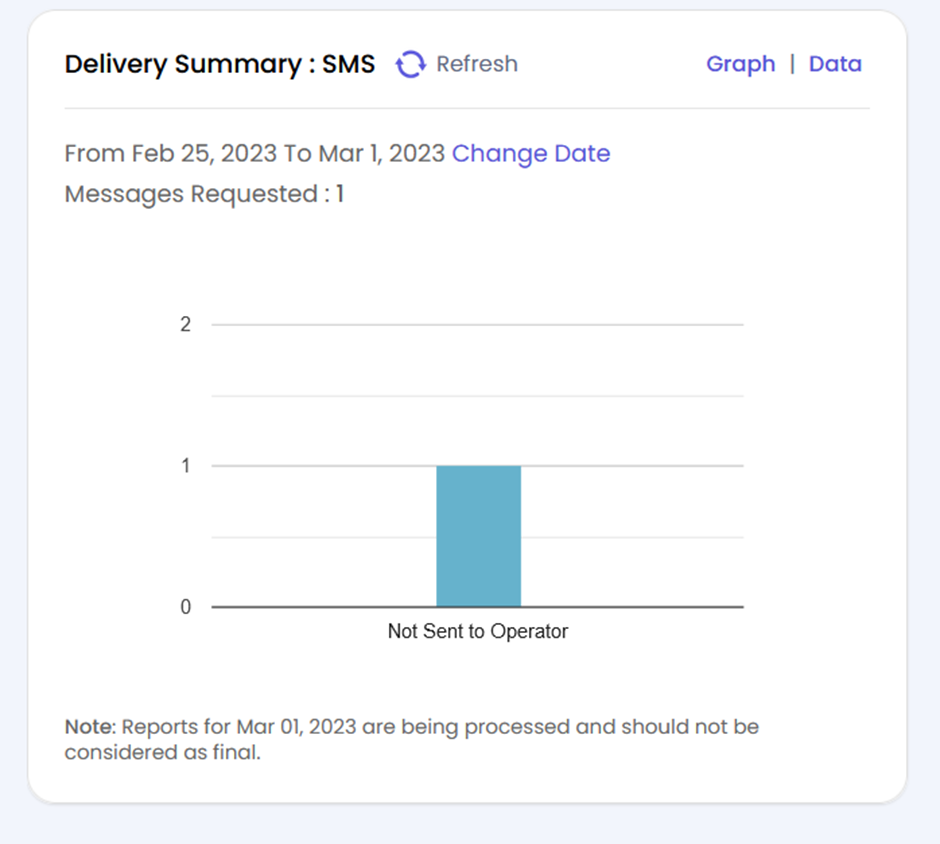Click the y-axis label 2

click(185, 325)
